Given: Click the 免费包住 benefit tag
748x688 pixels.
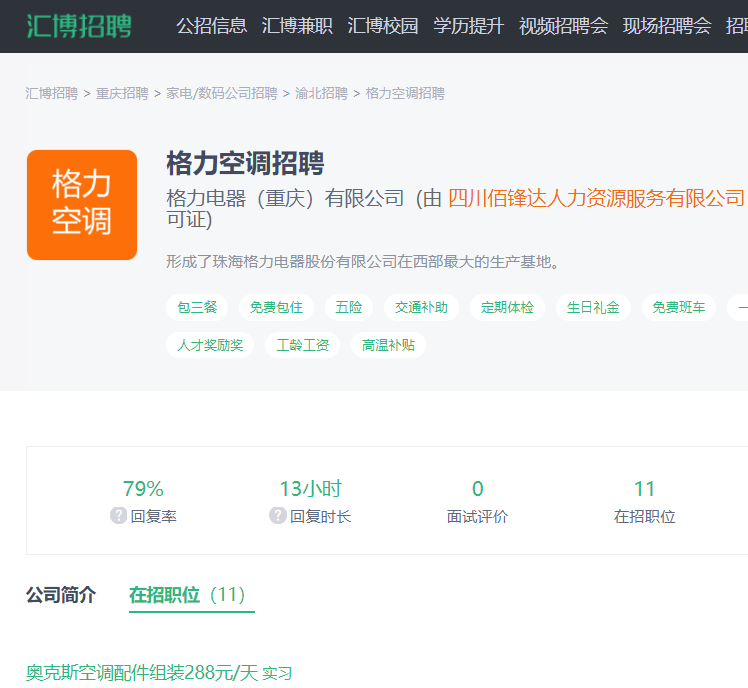Looking at the screenshot, I should click(x=276, y=307).
